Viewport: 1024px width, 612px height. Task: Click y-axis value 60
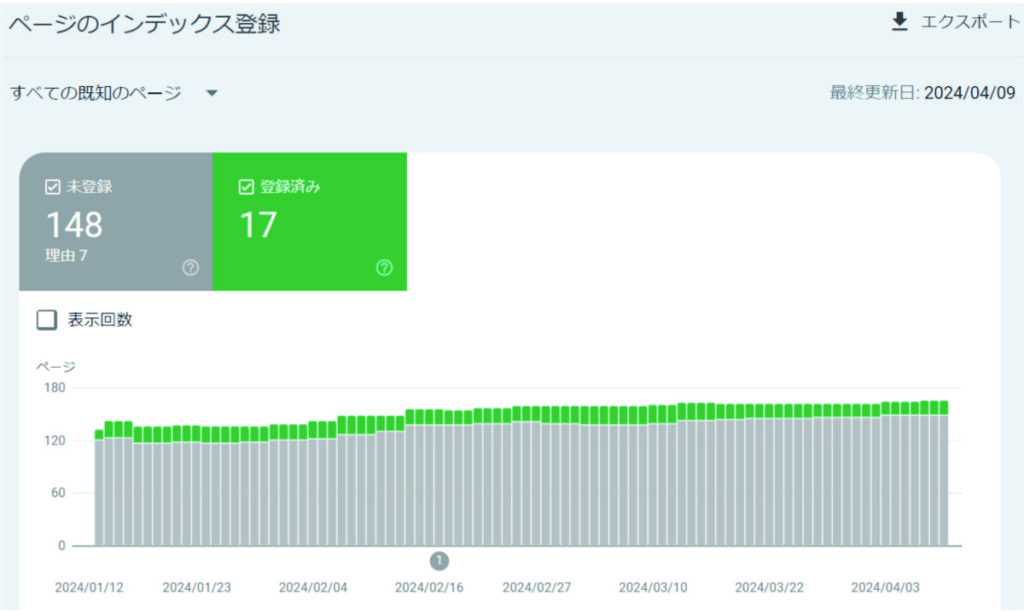pyautogui.click(x=58, y=493)
